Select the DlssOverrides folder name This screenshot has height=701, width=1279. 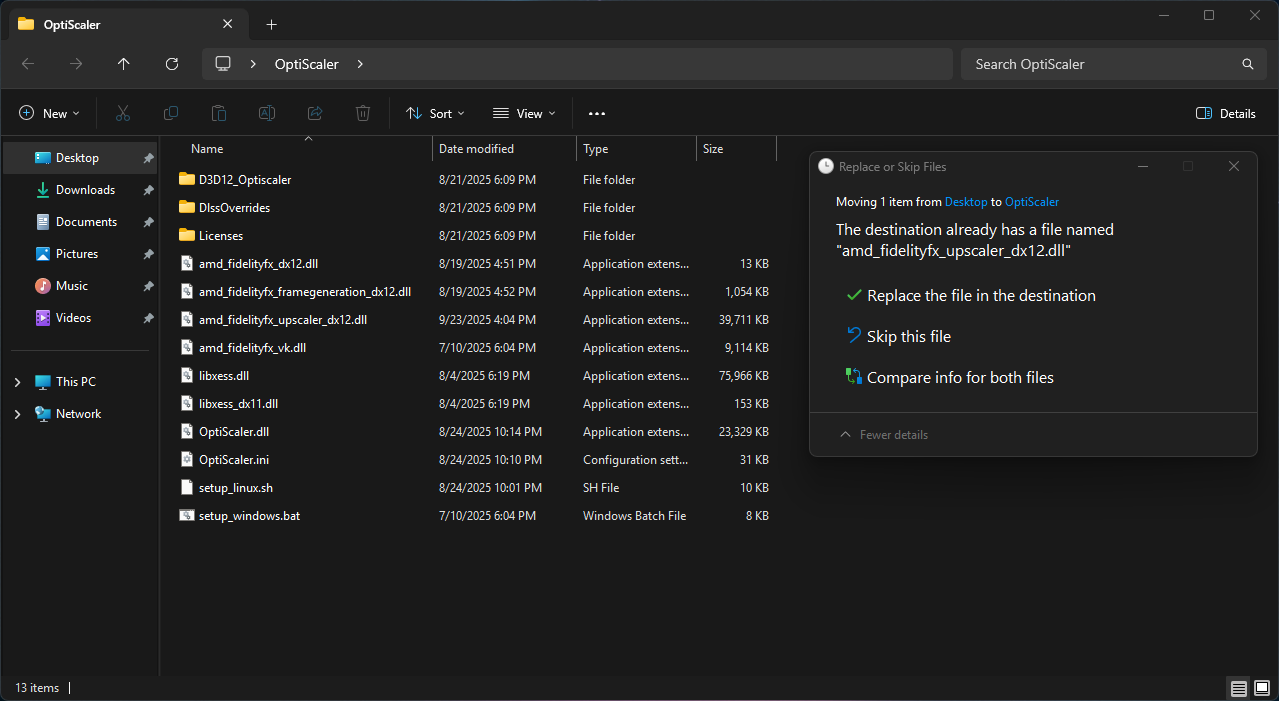click(234, 208)
